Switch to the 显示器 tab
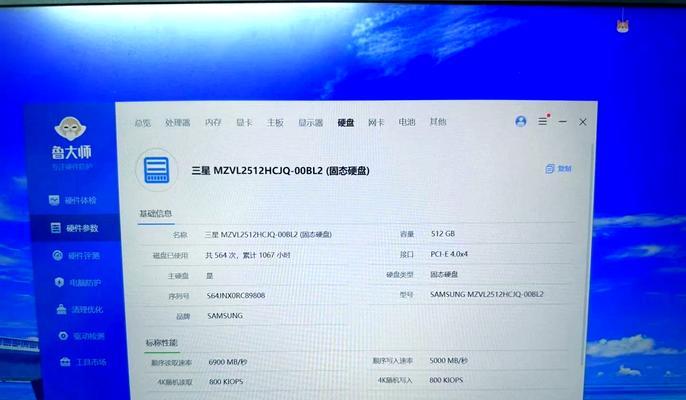Viewport: 686px width, 400px height. [x=311, y=123]
